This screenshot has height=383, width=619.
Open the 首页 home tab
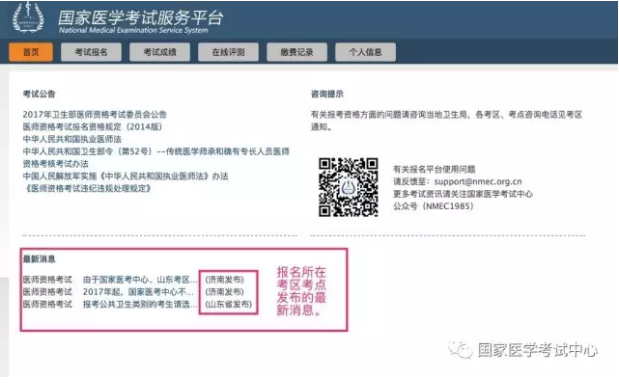(x=31, y=52)
